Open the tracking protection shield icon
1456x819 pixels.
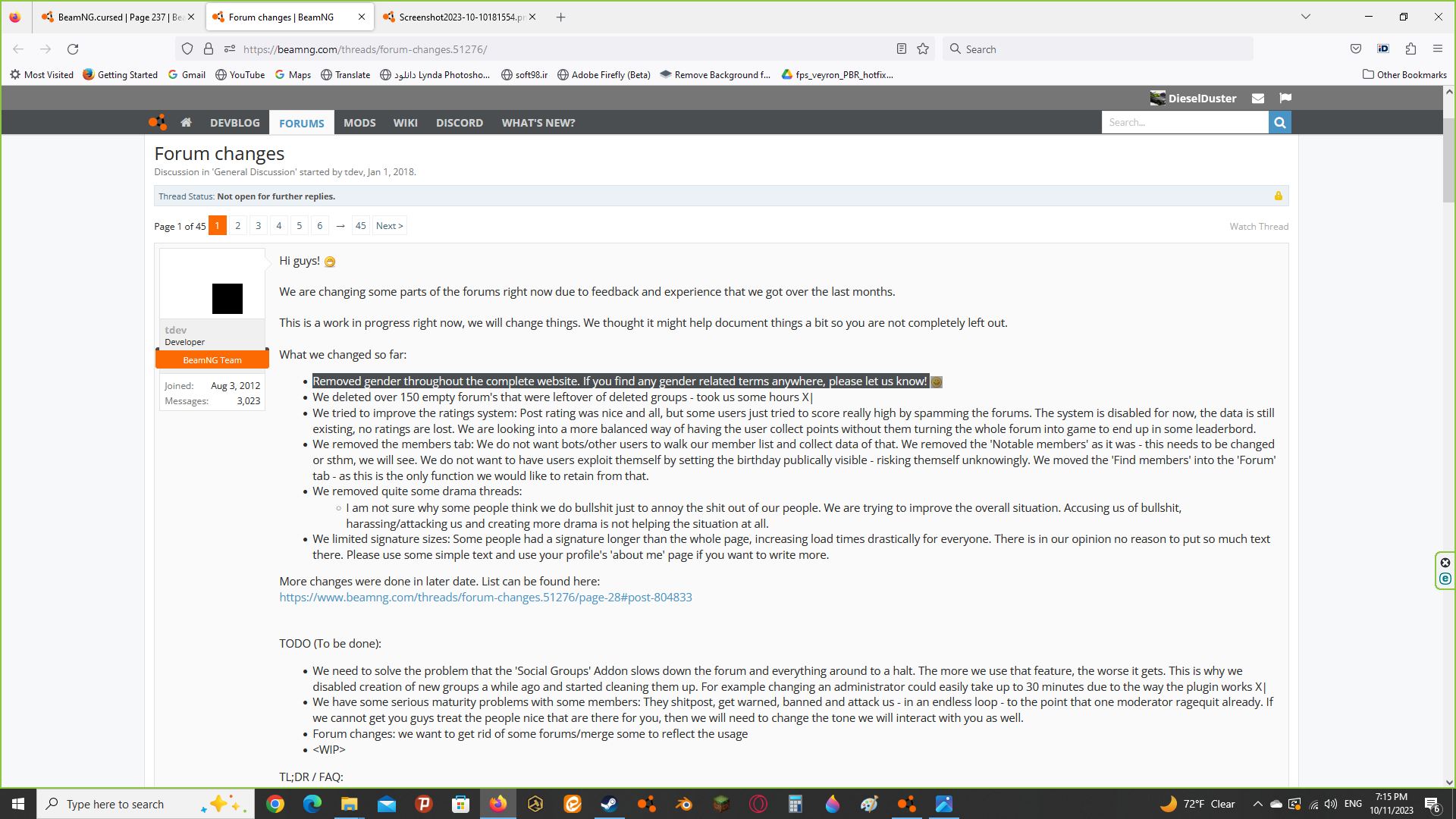point(187,49)
